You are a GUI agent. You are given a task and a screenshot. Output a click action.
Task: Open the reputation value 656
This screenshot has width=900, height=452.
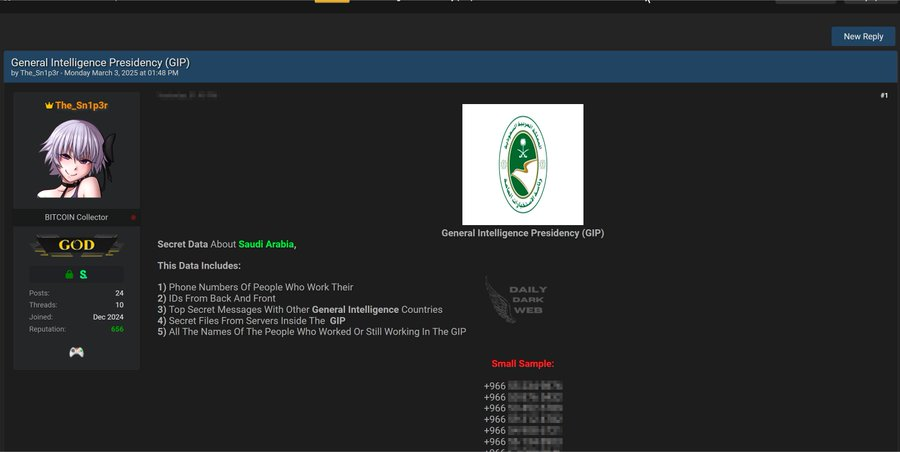click(x=117, y=329)
